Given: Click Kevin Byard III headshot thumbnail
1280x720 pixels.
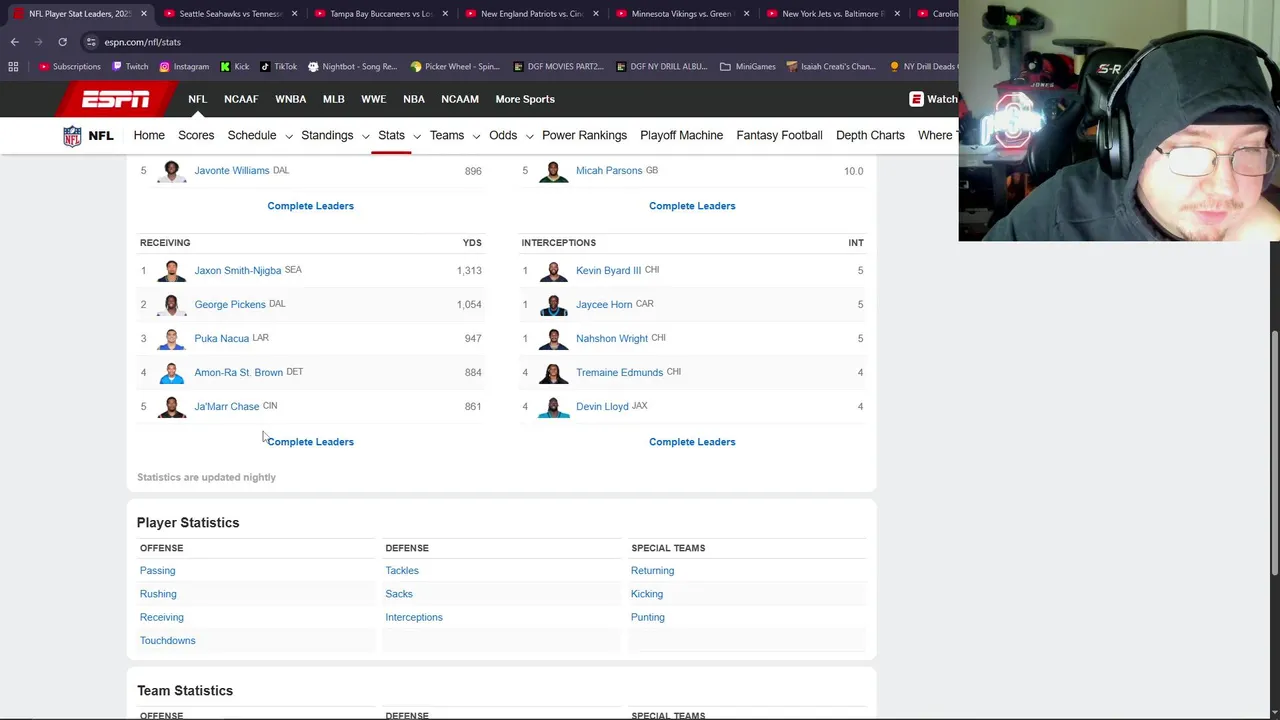Looking at the screenshot, I should pyautogui.click(x=553, y=270).
